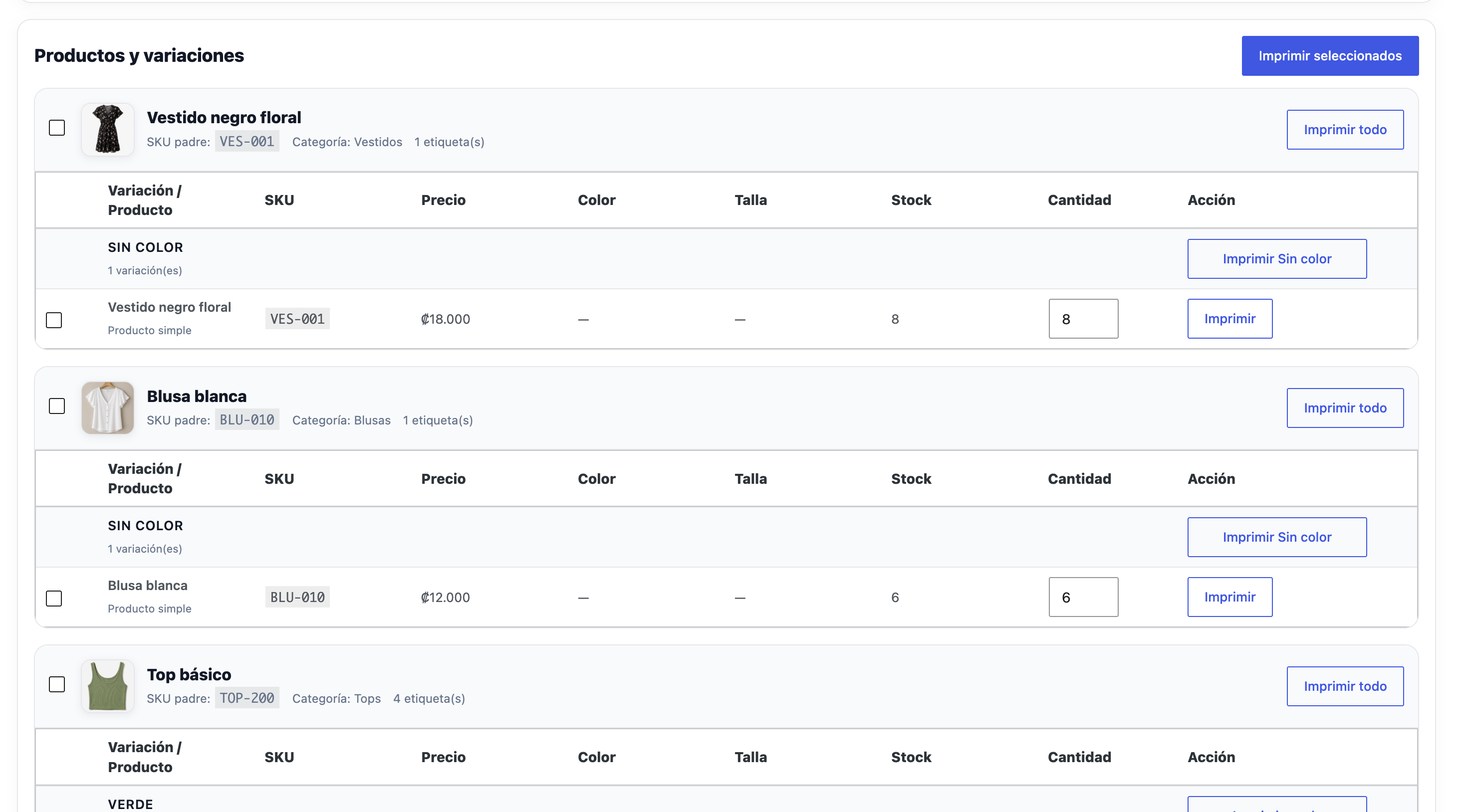Image resolution: width=1457 pixels, height=812 pixels.
Task: Toggle the BLU-010 variation row checkbox
Action: coord(54,598)
